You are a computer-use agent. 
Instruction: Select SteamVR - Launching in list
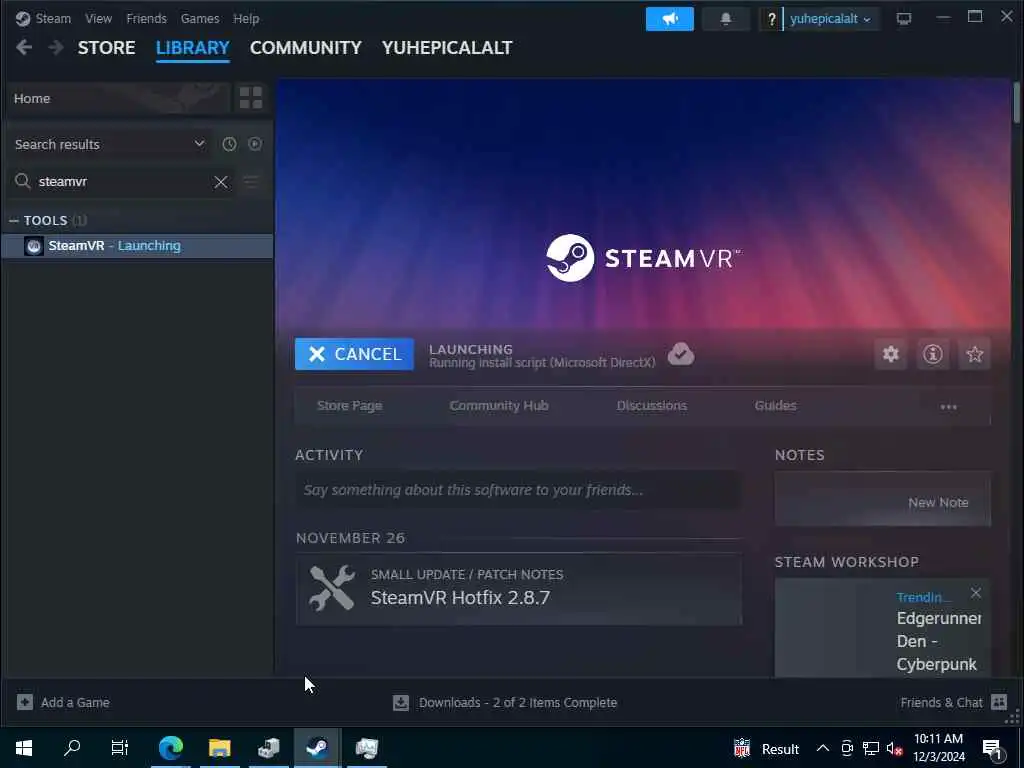(137, 246)
